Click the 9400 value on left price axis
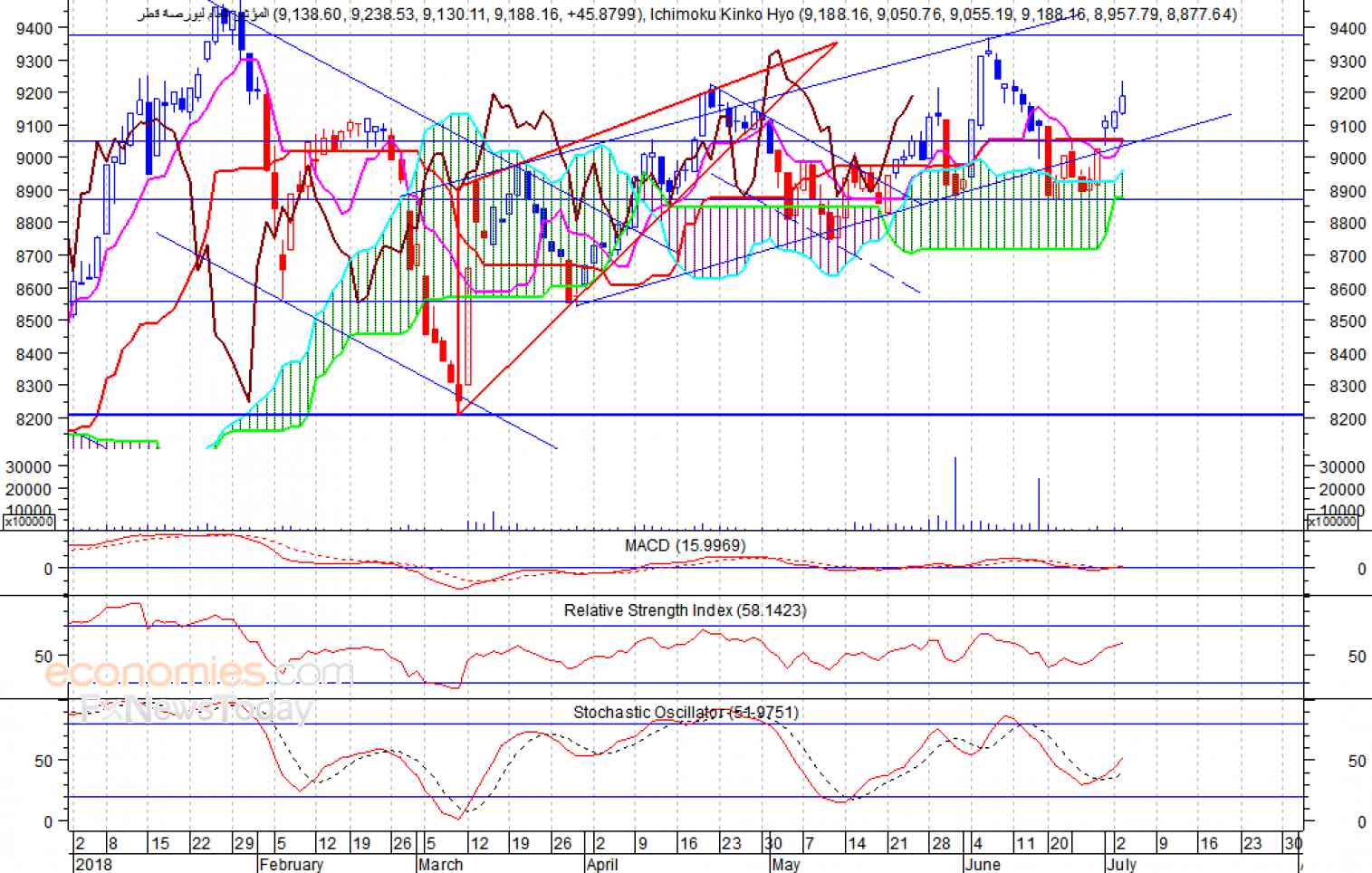The height and width of the screenshot is (873, 1372). (34, 28)
